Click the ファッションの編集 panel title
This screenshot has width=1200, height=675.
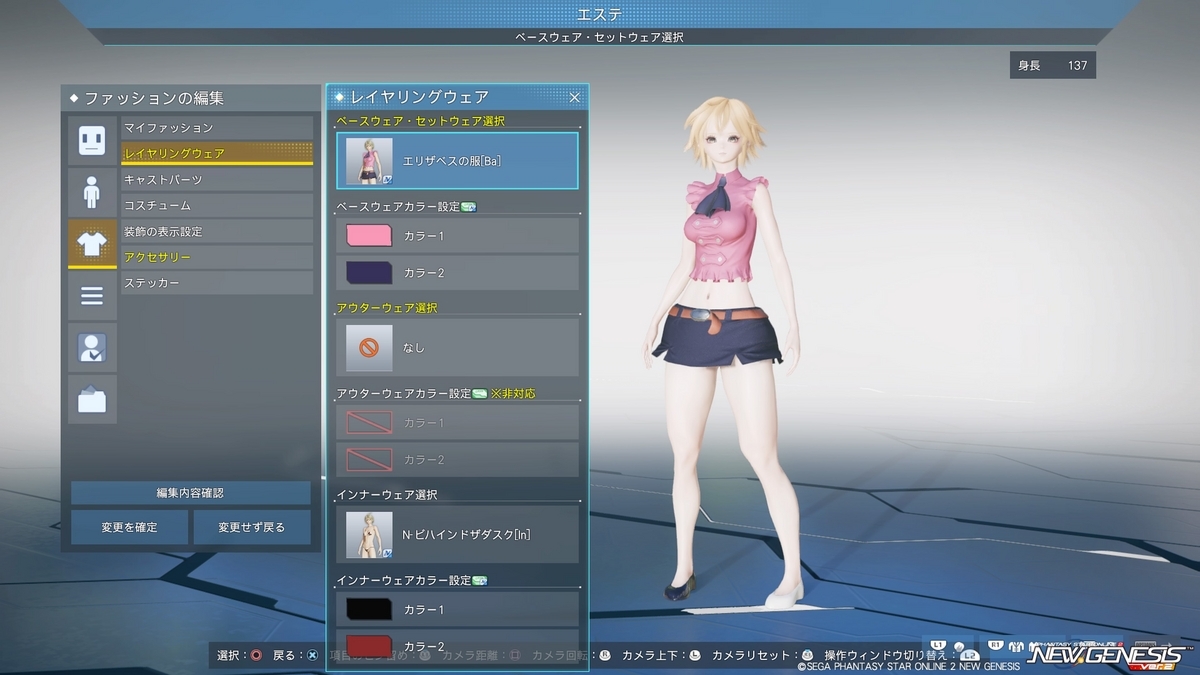pyautogui.click(x=154, y=98)
